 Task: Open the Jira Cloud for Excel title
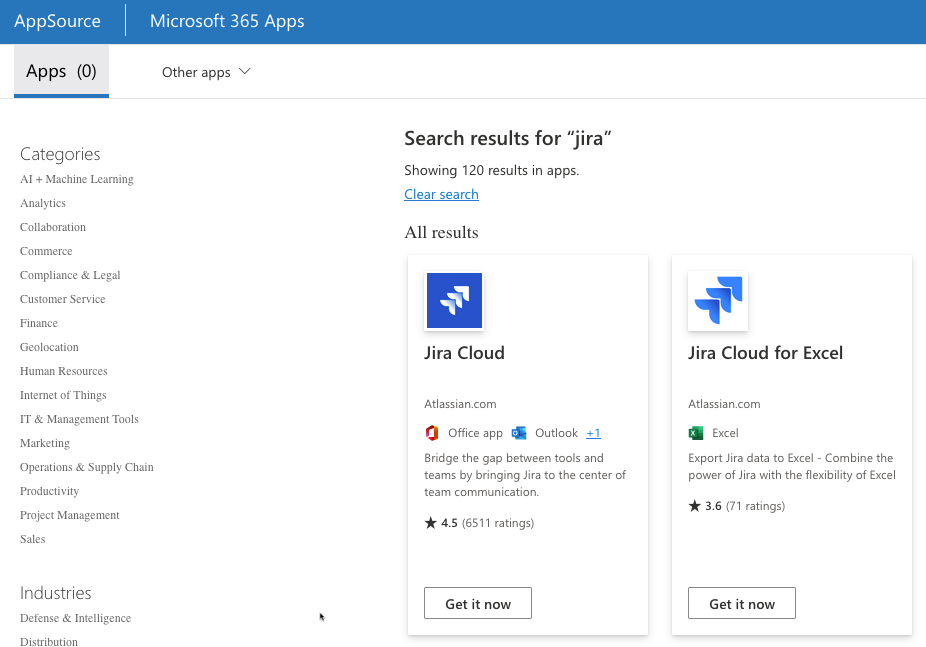click(x=765, y=353)
